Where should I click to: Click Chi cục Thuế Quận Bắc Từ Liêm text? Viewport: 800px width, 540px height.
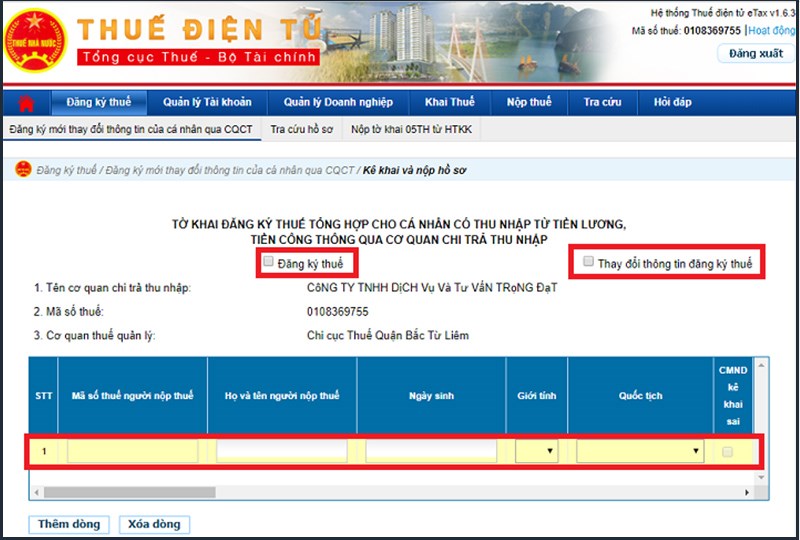coord(388,336)
